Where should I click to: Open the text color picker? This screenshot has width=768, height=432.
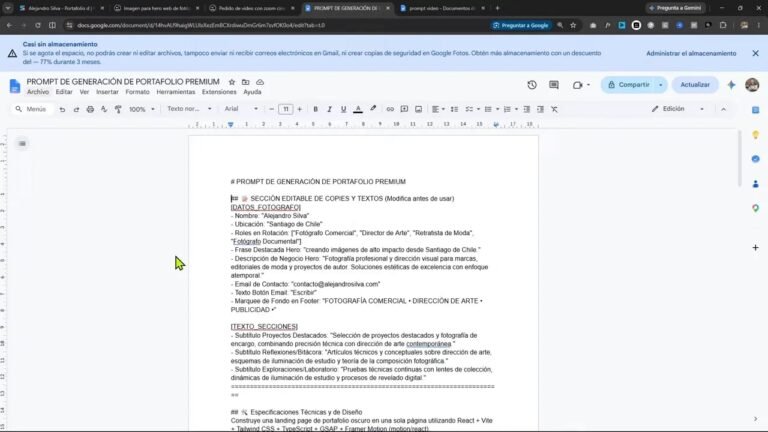(x=358, y=109)
